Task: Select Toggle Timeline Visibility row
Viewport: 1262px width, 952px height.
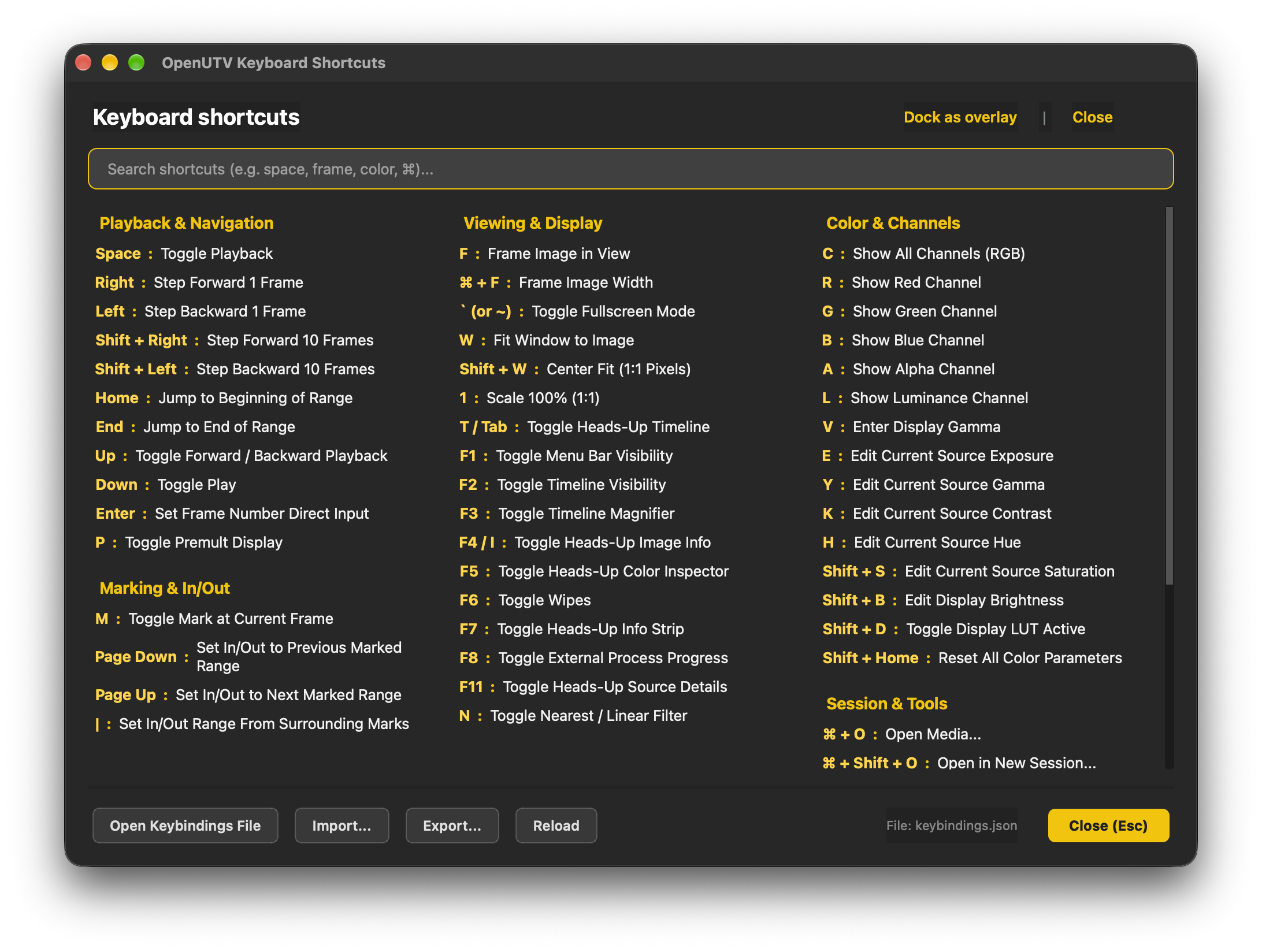Action: [562, 485]
